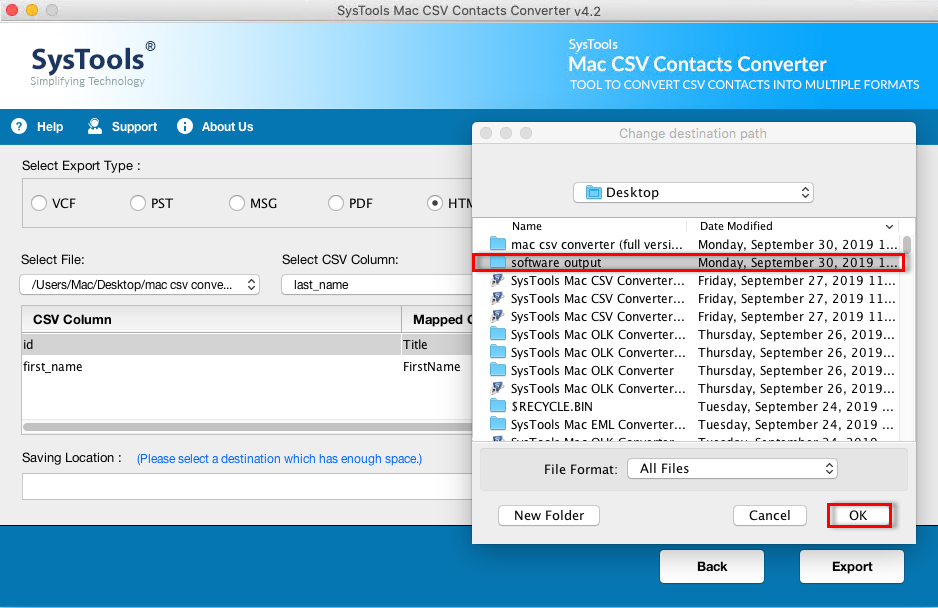Close the main SysTools window
The width and height of the screenshot is (938, 608).
pos(12,10)
